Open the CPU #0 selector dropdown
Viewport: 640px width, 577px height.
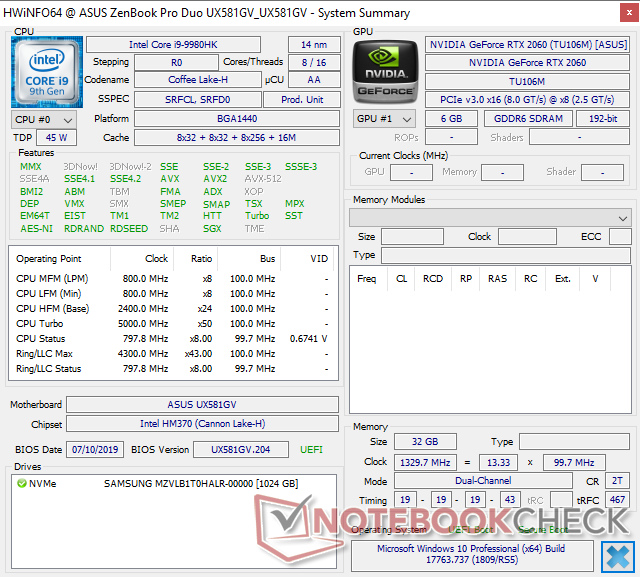[40, 119]
